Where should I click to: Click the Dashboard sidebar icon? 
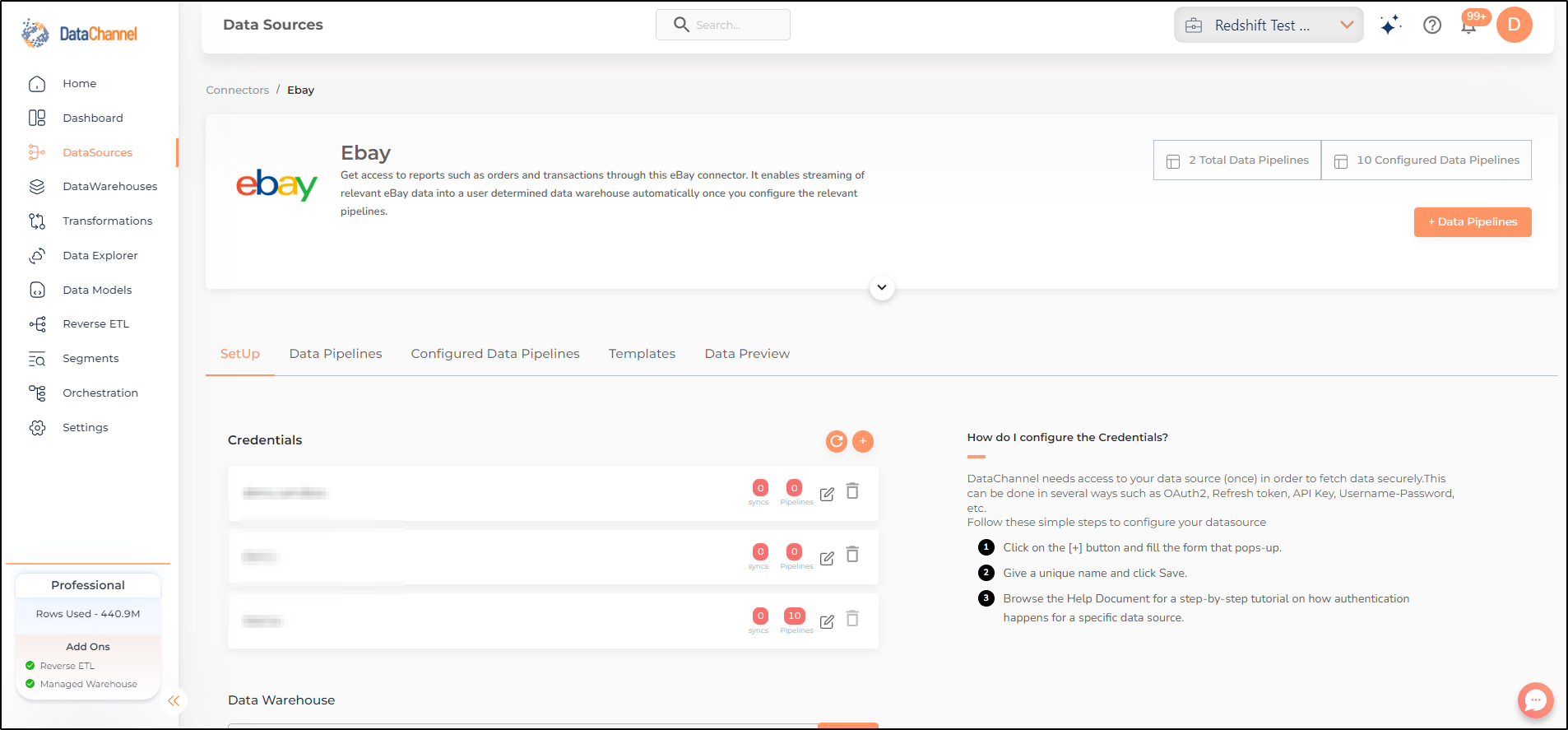tap(37, 119)
